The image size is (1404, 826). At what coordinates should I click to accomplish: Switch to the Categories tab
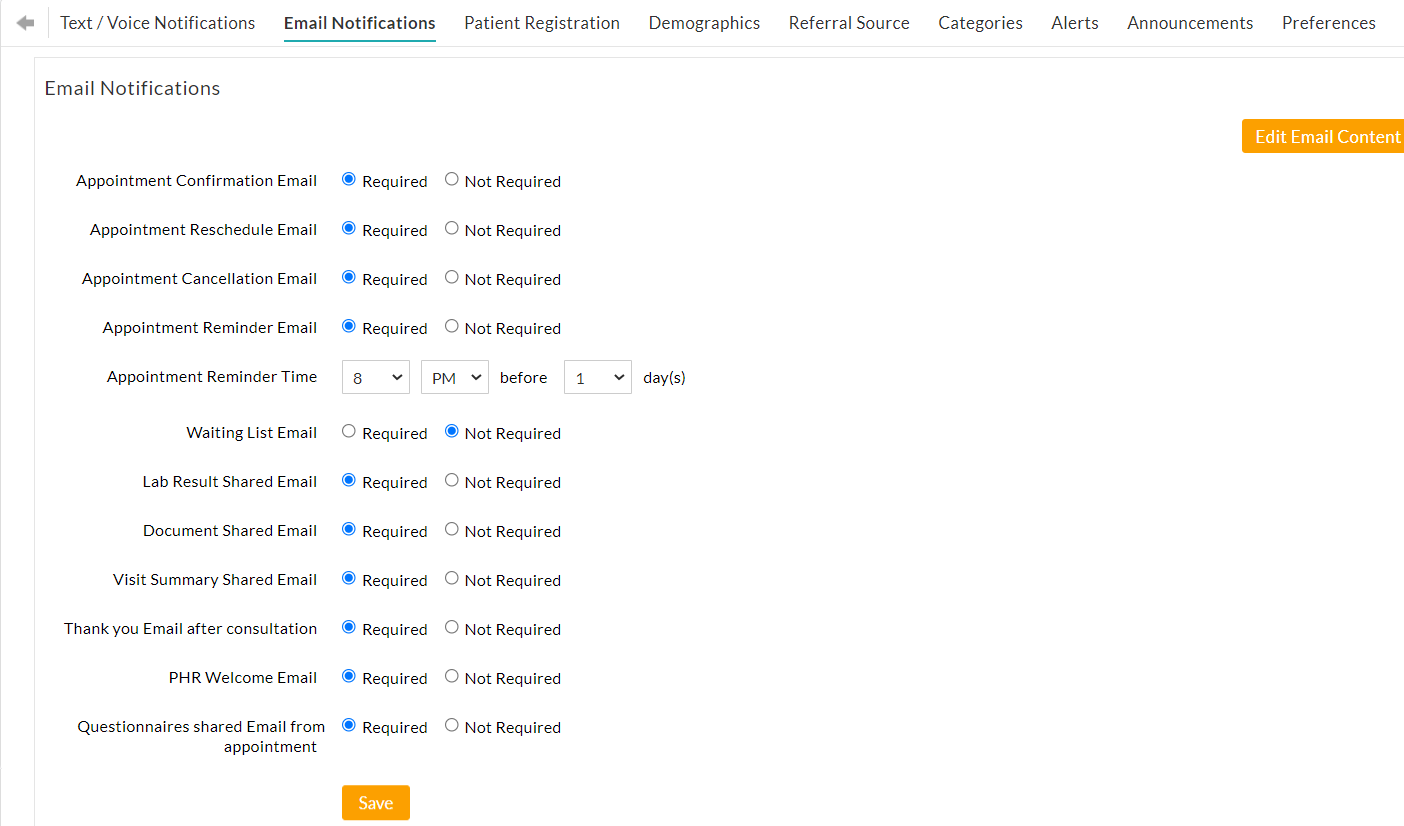[x=980, y=22]
